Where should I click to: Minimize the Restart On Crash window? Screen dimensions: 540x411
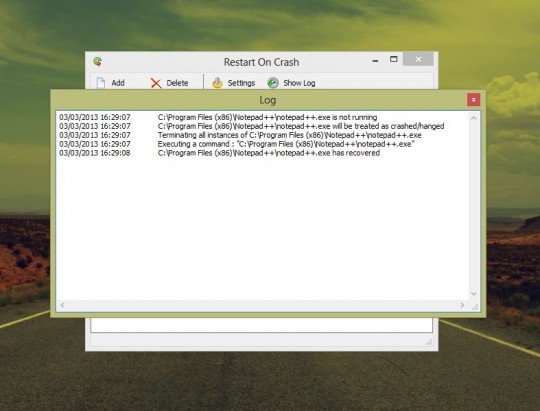point(375,61)
